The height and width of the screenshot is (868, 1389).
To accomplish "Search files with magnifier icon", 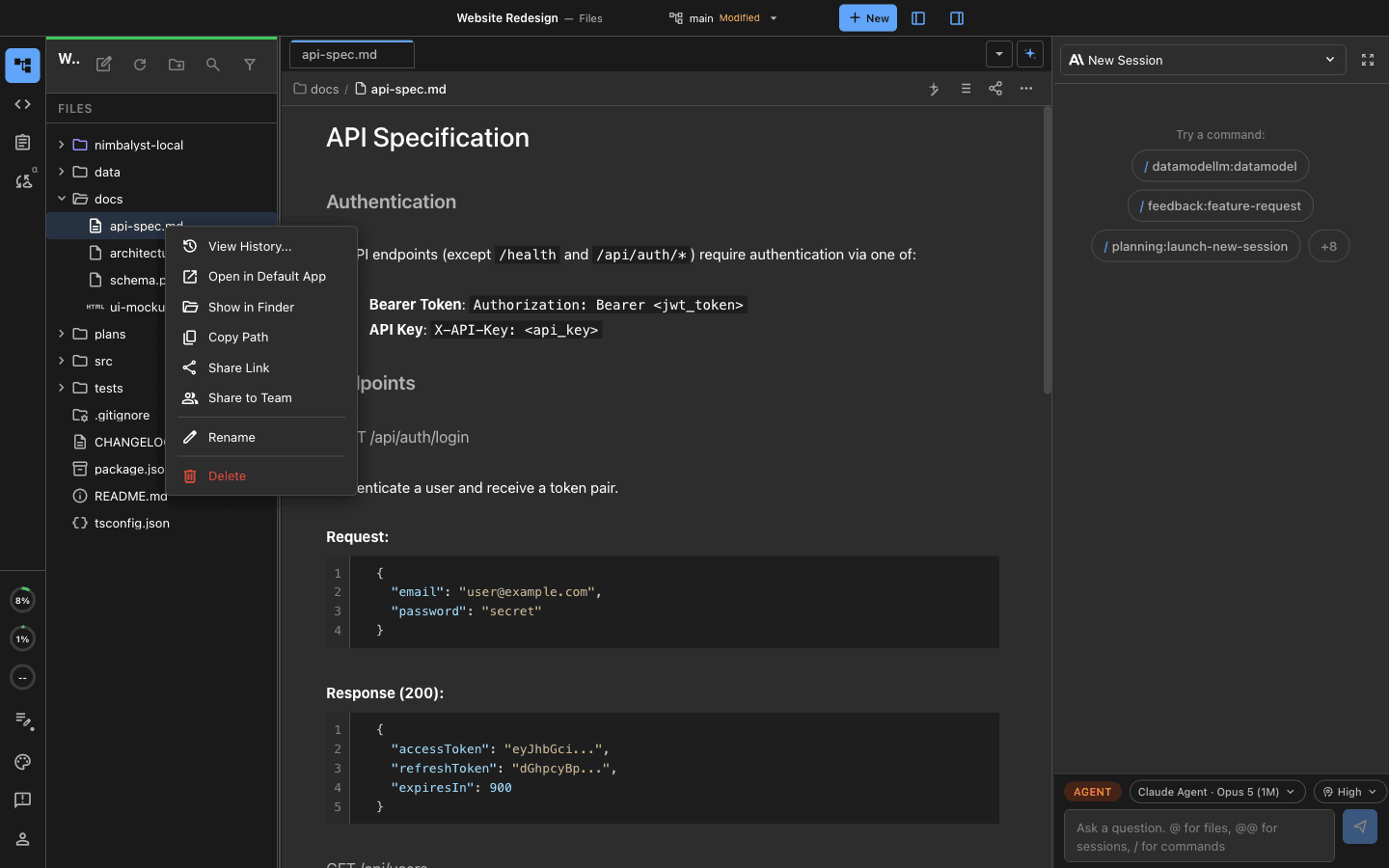I will 213,65.
